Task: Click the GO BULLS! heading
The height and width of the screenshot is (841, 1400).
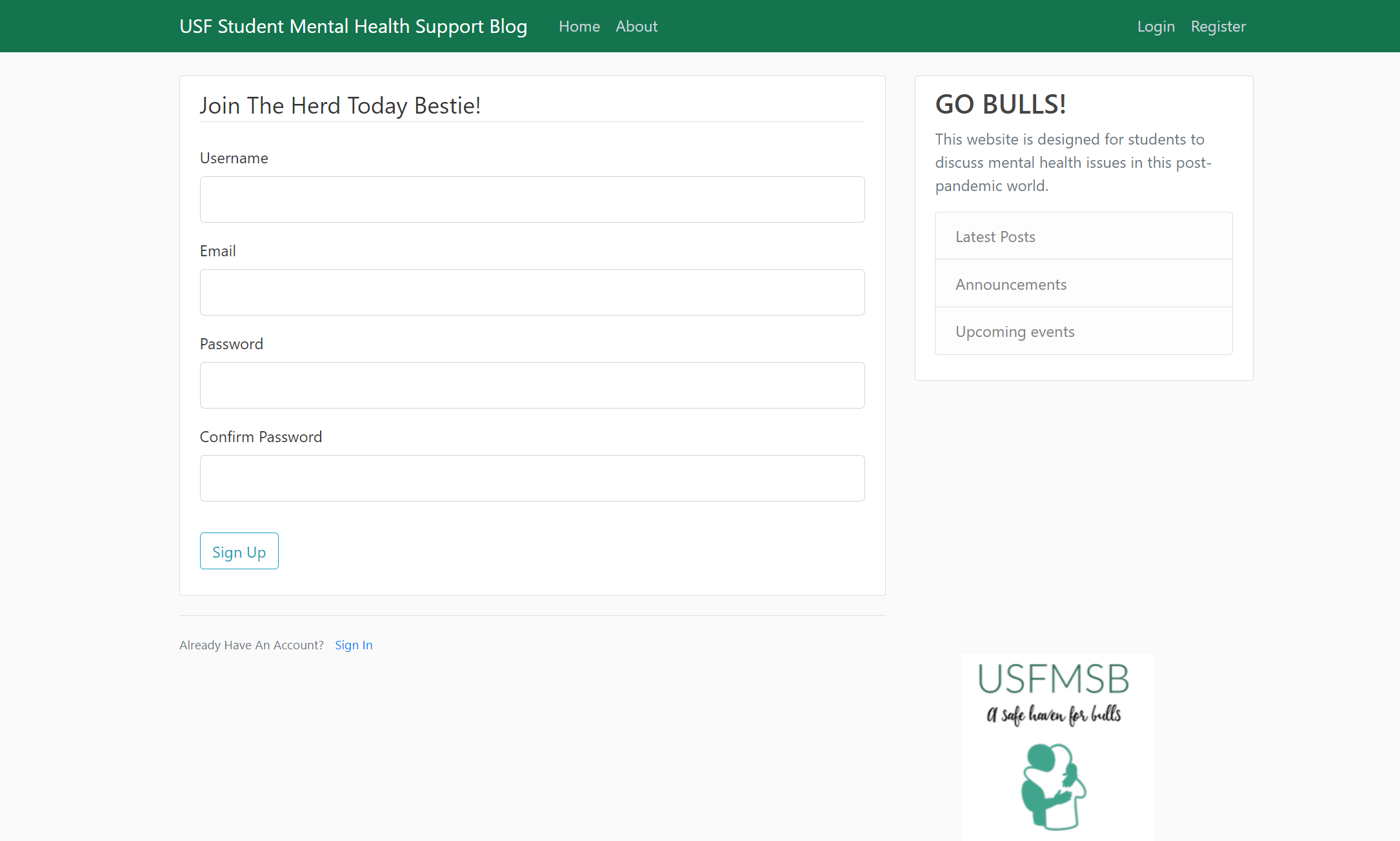Action: [x=1000, y=104]
